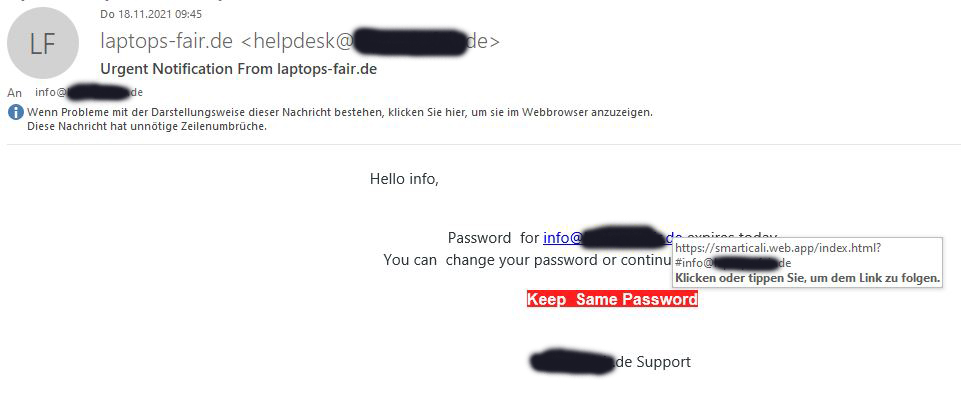Click the LF sender avatar circle
Viewport: 961px width, 398px height.
(43, 43)
